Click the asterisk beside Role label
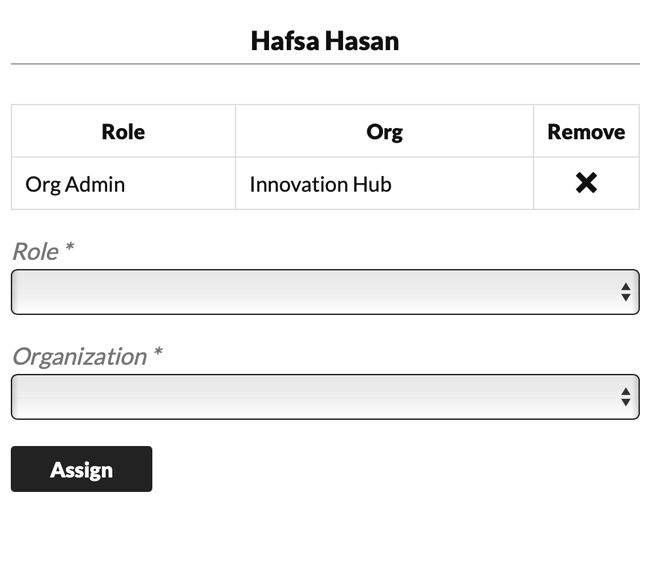Viewport: 650px width, 565px height. tap(69, 249)
